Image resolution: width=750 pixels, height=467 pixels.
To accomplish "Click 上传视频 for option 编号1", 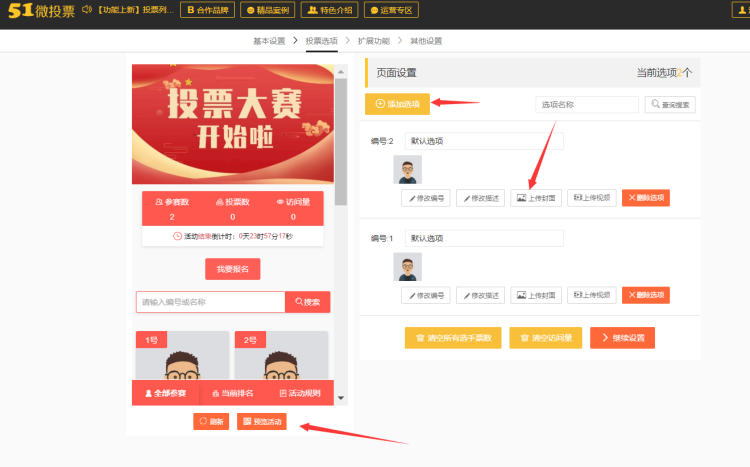I will click(592, 295).
